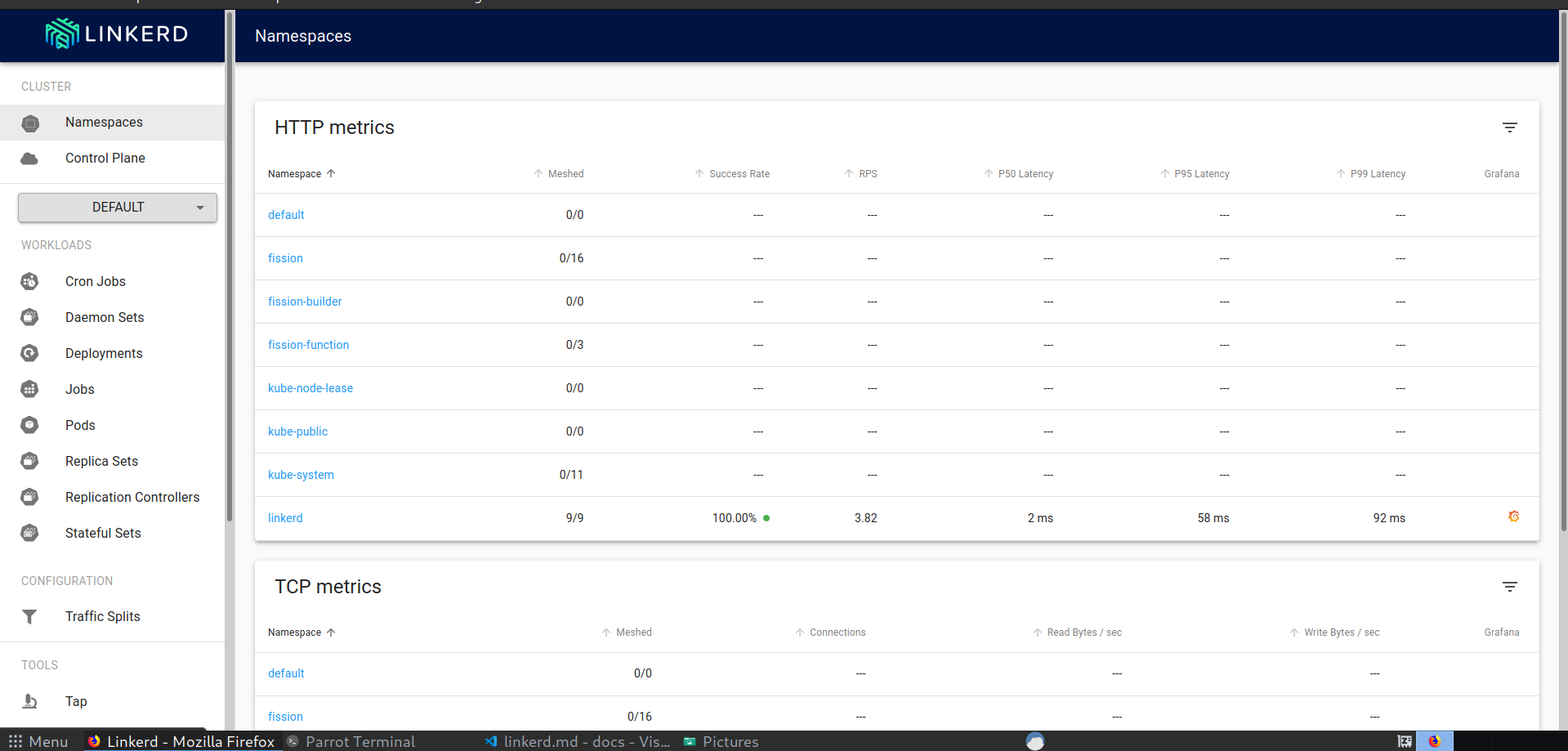Open the Control Plane cloud icon
Viewport: 1568px width, 751px height.
30,158
